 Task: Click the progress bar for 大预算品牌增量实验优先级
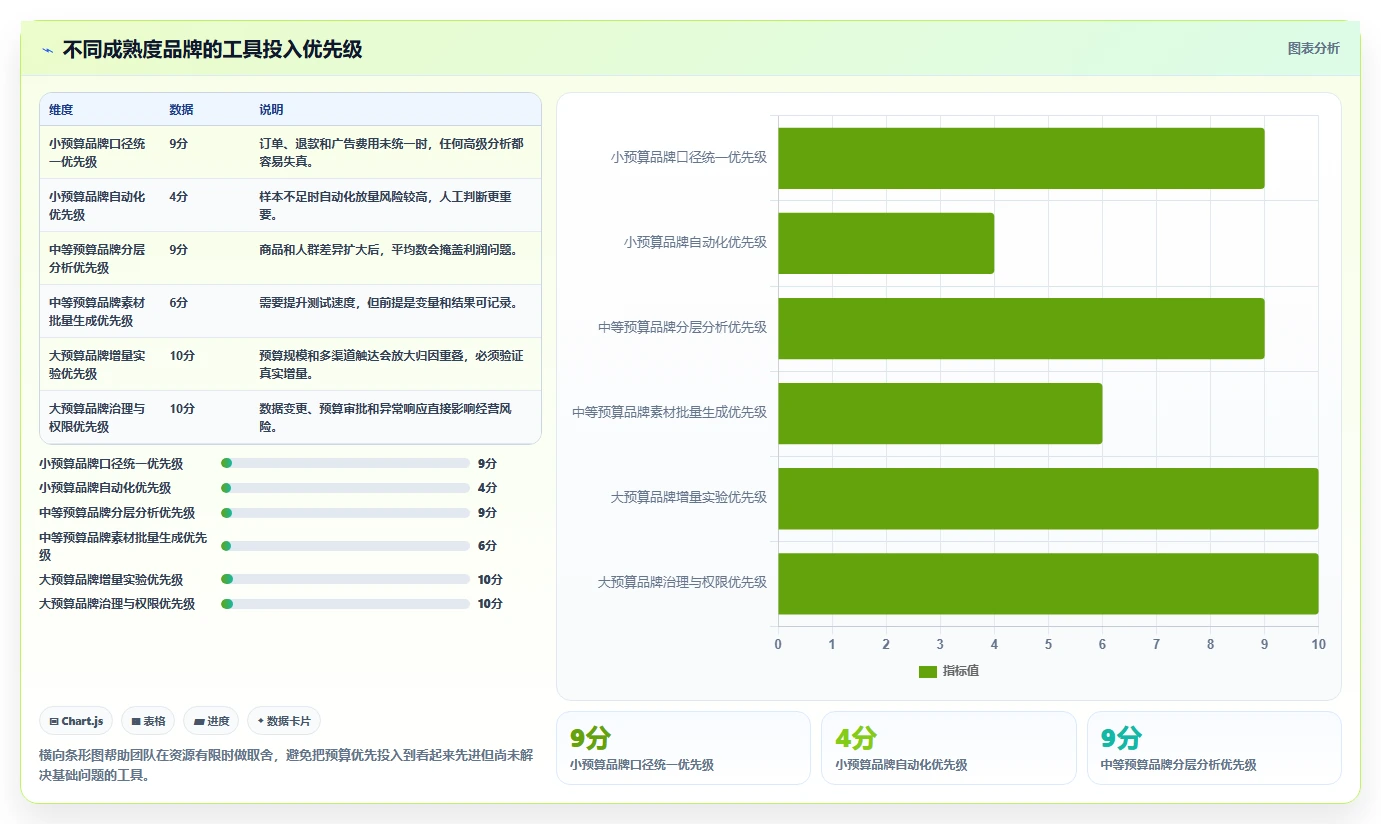(345, 579)
